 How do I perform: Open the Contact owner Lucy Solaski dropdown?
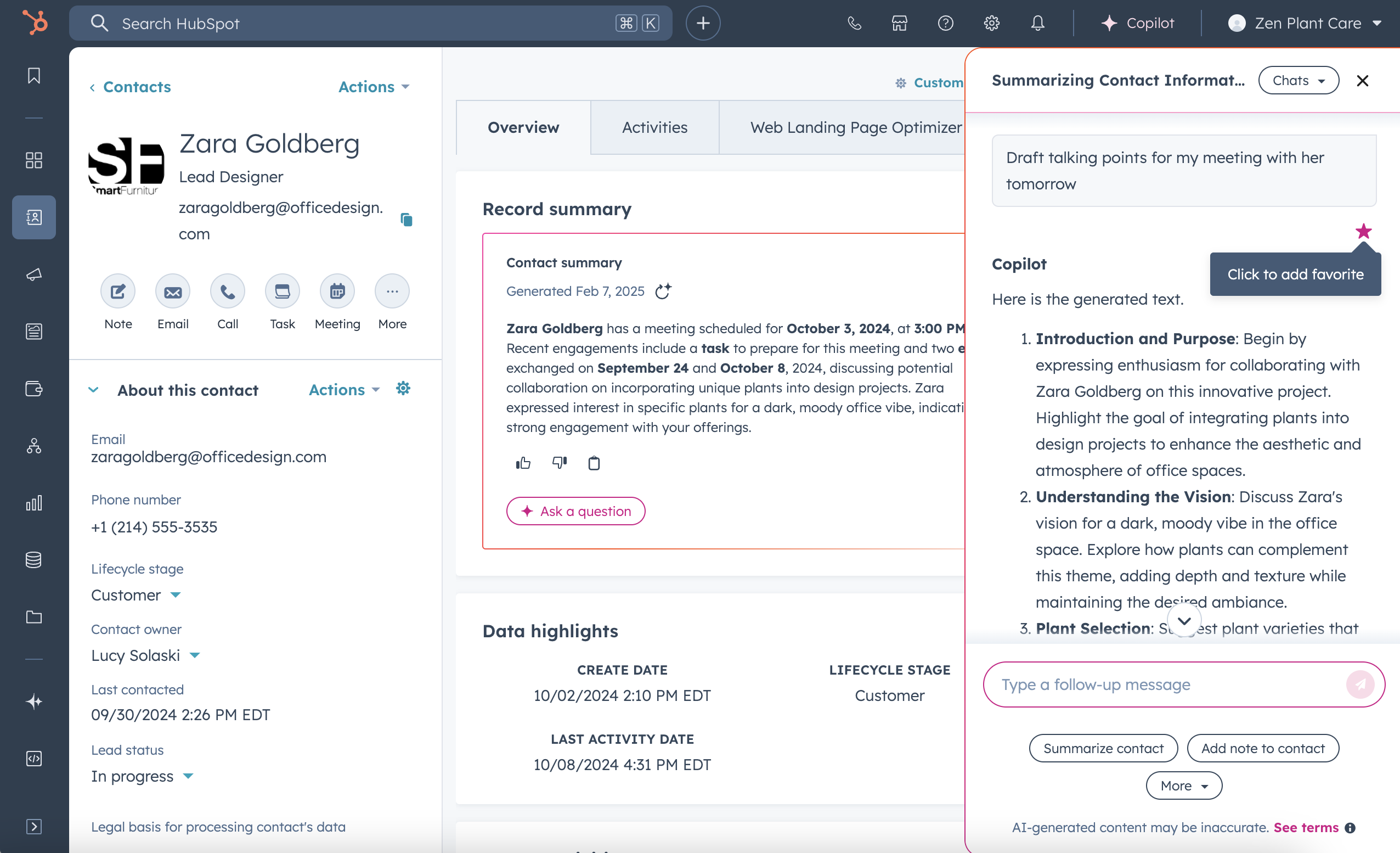[145, 655]
